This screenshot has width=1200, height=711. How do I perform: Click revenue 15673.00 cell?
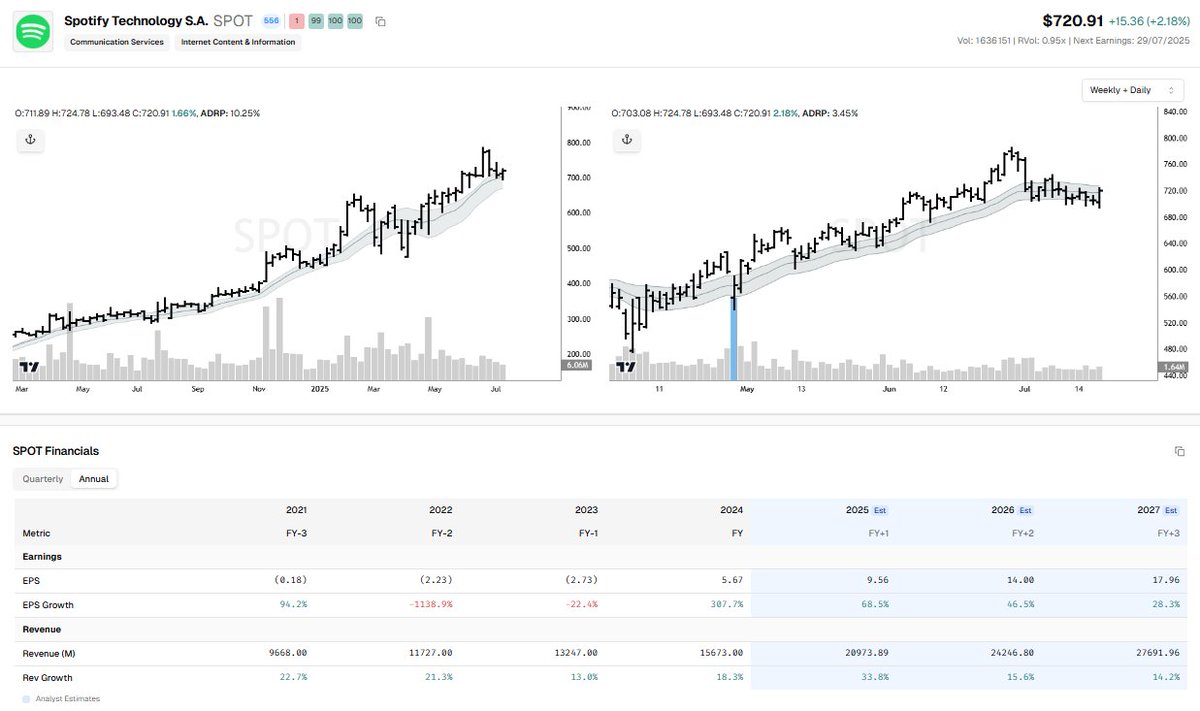tap(721, 653)
